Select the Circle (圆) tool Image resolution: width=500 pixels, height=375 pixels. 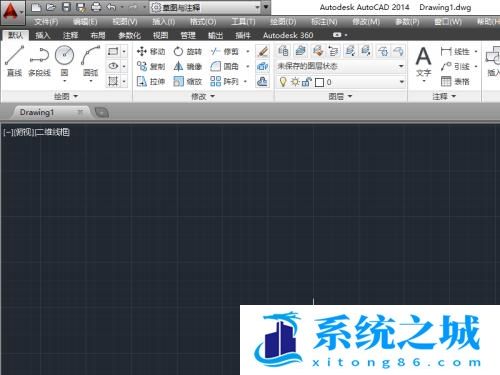tap(64, 61)
